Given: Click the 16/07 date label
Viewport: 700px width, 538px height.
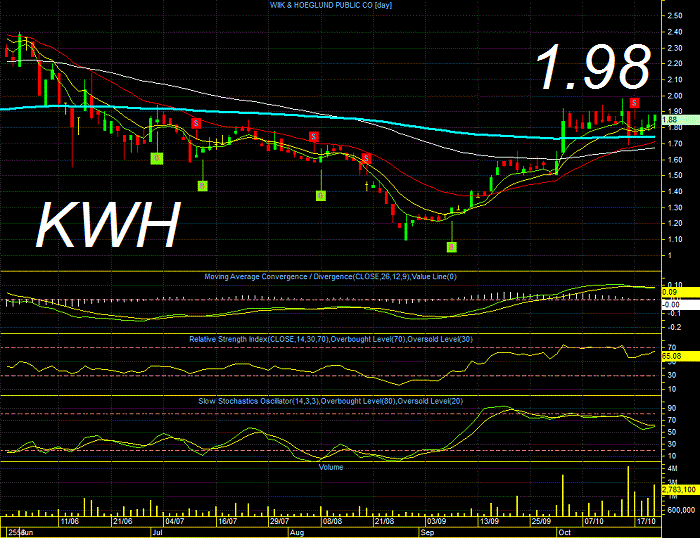Looking at the screenshot, I should point(227,521).
